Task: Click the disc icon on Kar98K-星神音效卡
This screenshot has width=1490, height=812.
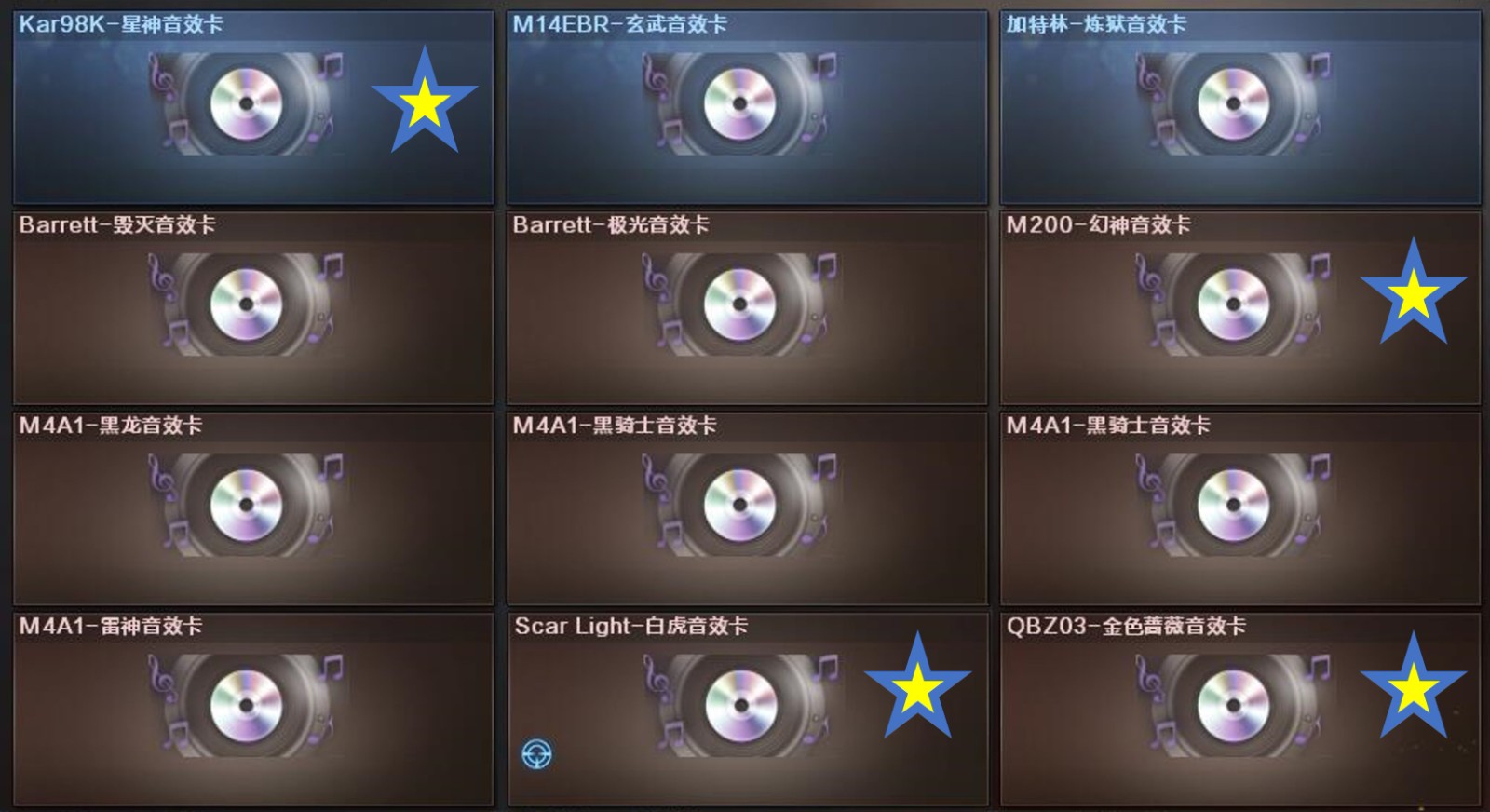Action: coord(246,103)
